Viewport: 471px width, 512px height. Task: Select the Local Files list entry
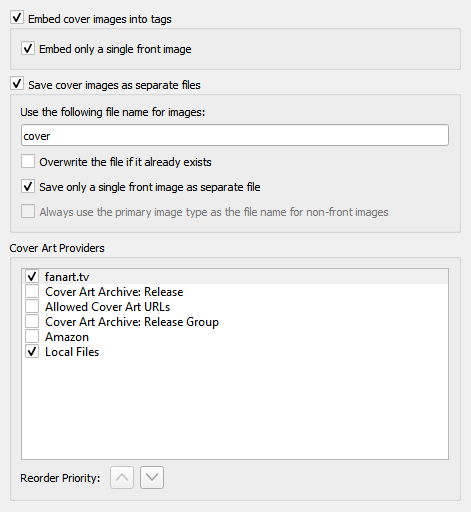235,352
